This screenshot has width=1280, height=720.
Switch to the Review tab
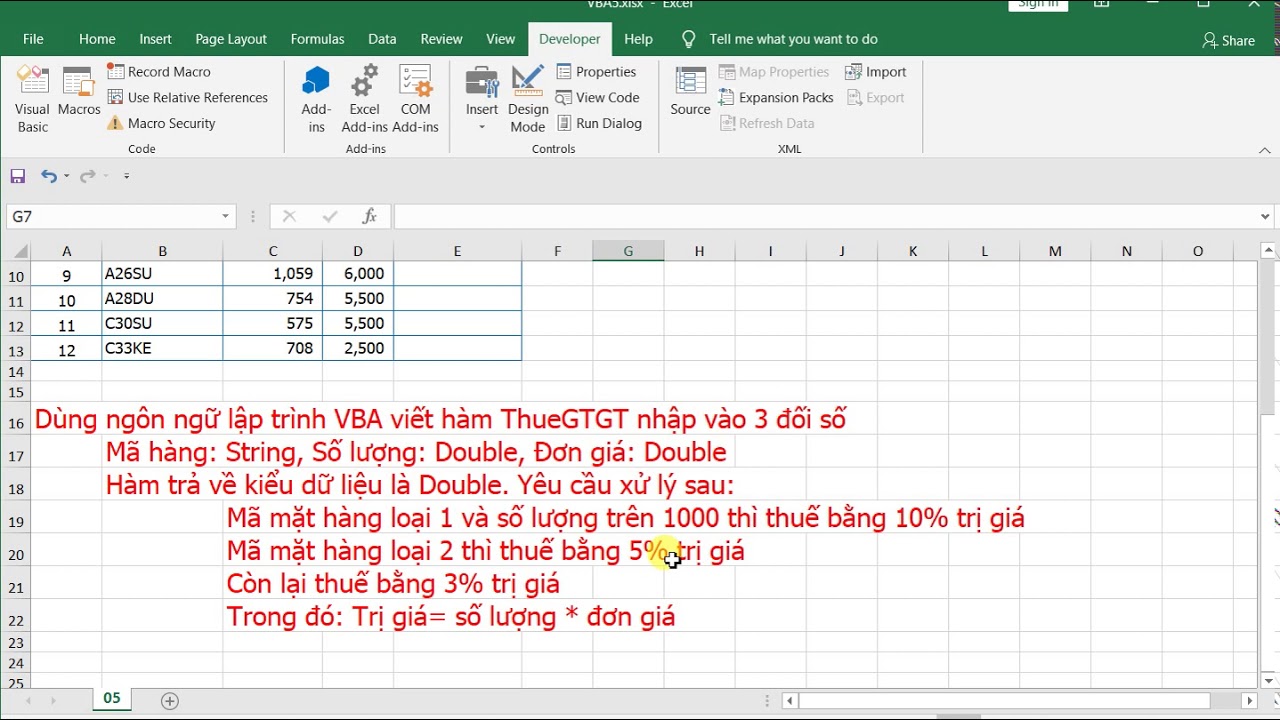click(x=441, y=39)
